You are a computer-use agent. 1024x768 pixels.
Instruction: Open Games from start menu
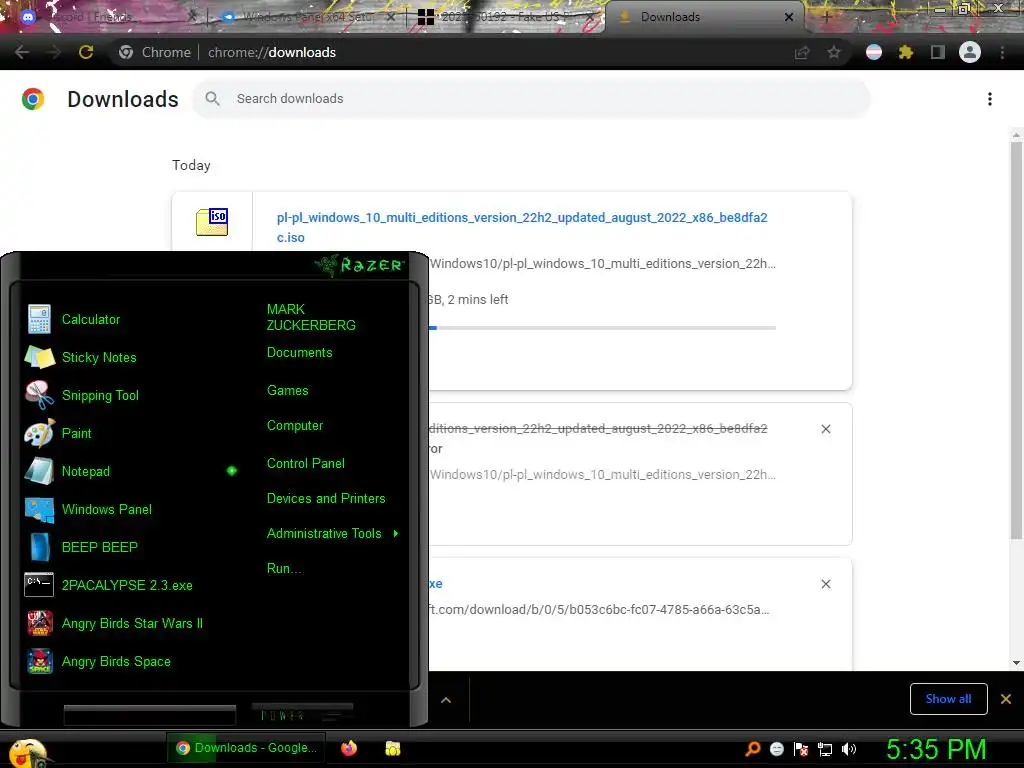pos(287,391)
